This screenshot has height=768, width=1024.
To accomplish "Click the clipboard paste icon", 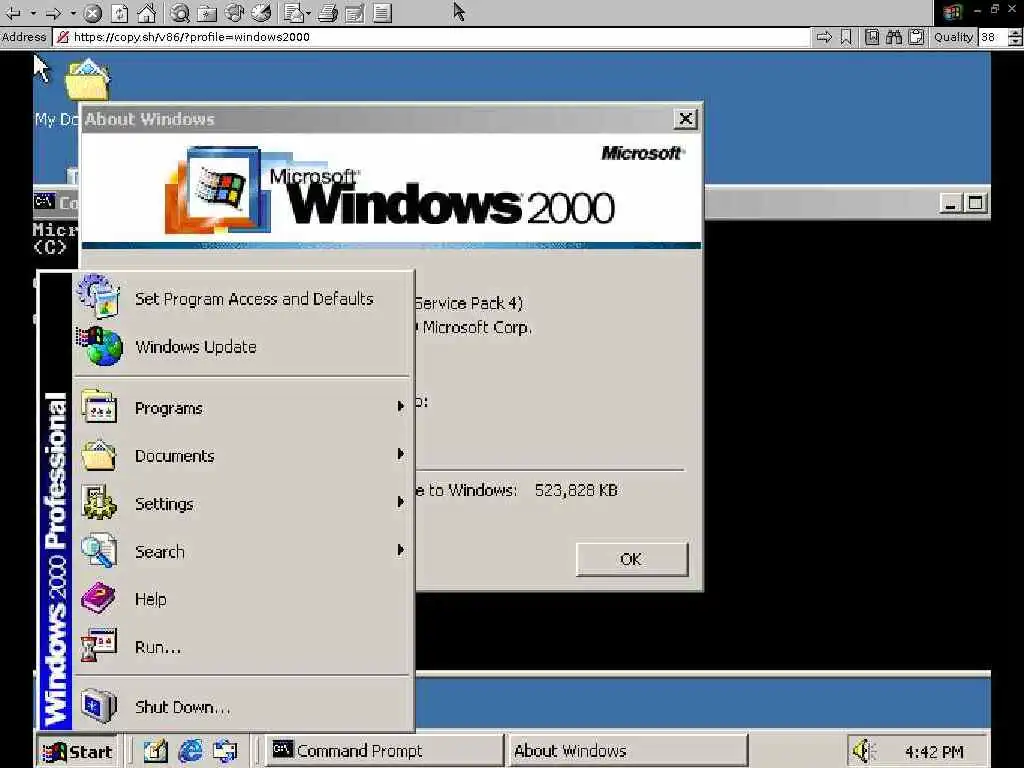I will click(x=916, y=37).
